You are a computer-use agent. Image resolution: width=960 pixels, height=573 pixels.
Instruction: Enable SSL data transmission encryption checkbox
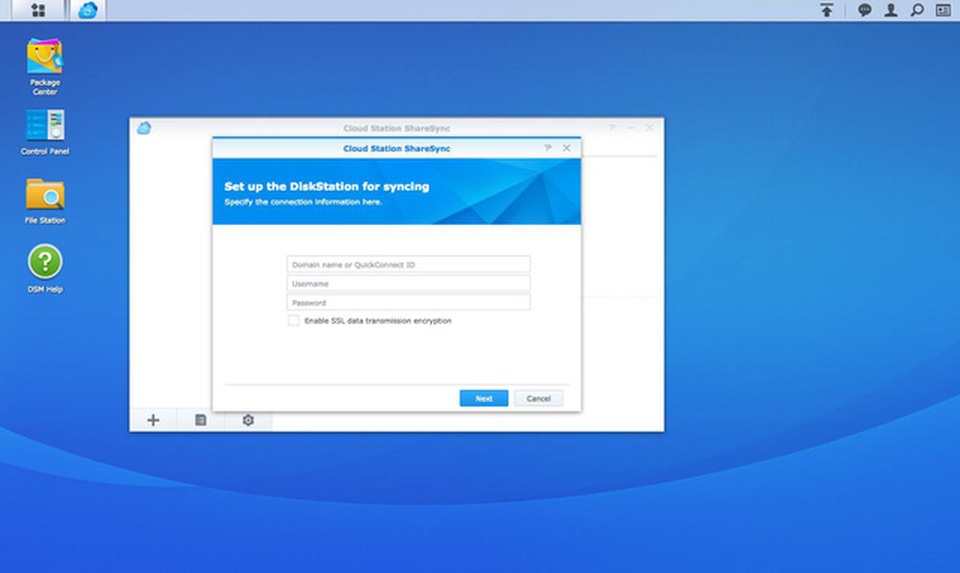294,321
